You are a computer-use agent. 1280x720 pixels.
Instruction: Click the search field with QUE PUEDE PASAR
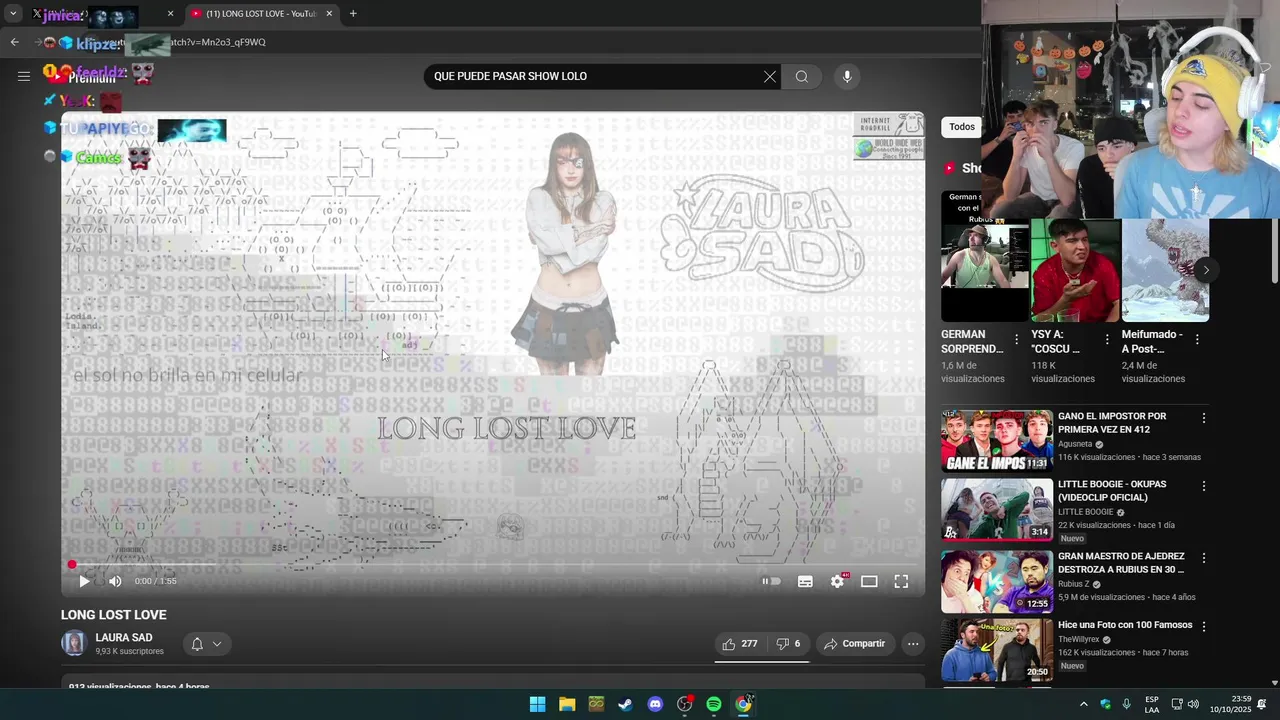pos(595,76)
